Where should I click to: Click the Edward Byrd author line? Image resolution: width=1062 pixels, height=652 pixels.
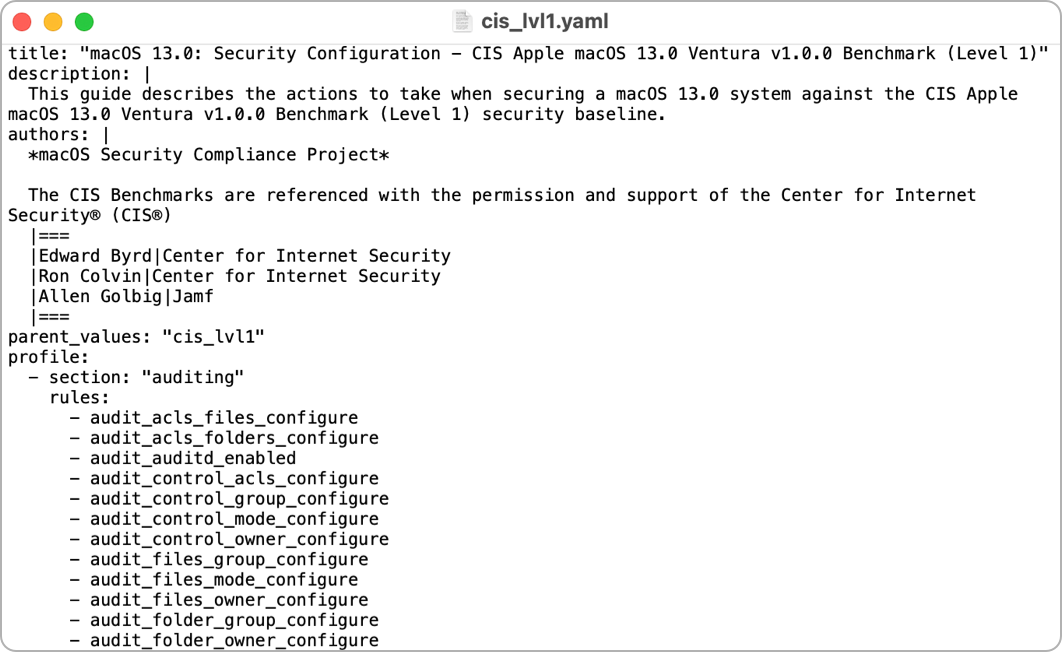(240, 256)
